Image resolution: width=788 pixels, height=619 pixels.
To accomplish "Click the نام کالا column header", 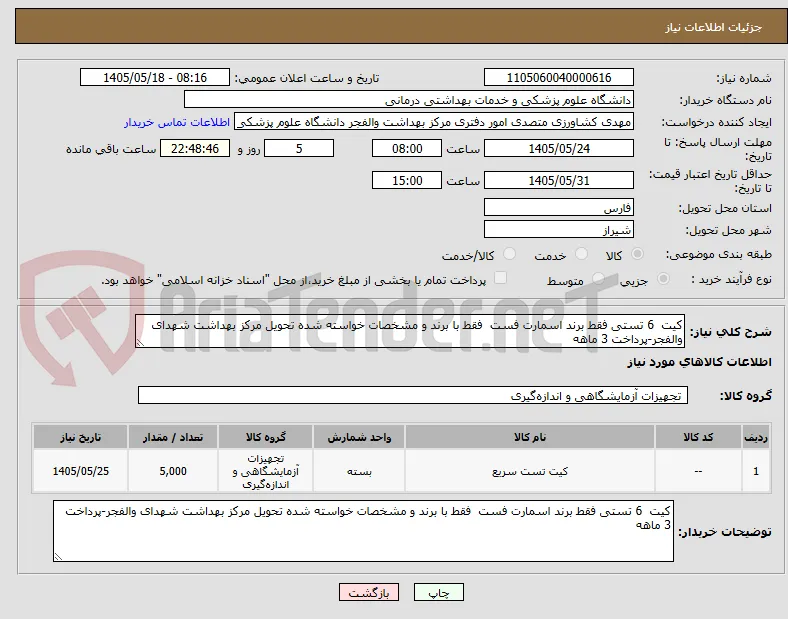I will coord(530,437).
